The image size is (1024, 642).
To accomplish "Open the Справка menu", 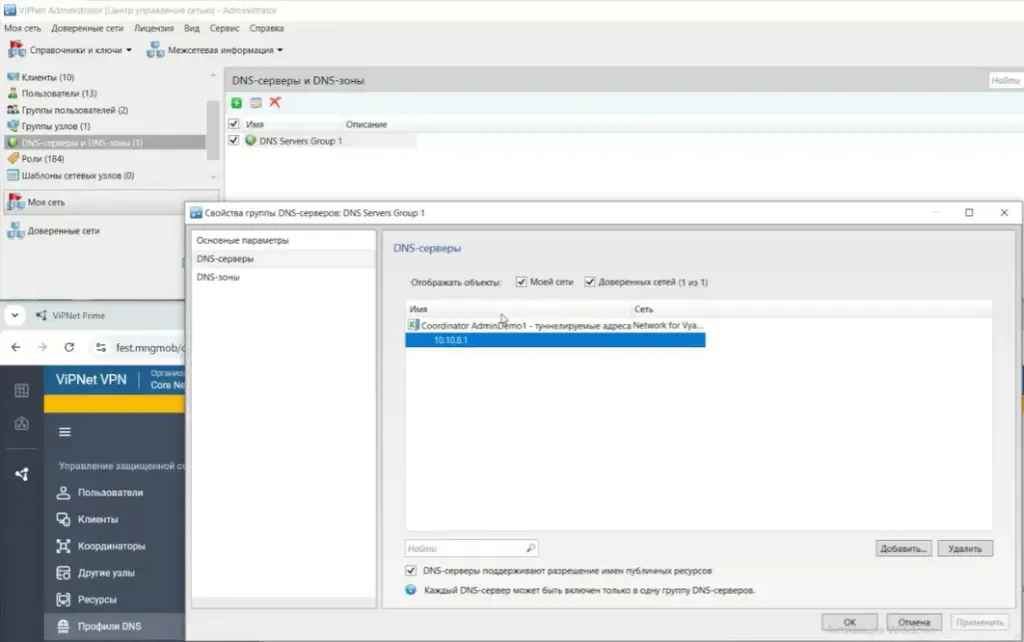I will pyautogui.click(x=266, y=28).
